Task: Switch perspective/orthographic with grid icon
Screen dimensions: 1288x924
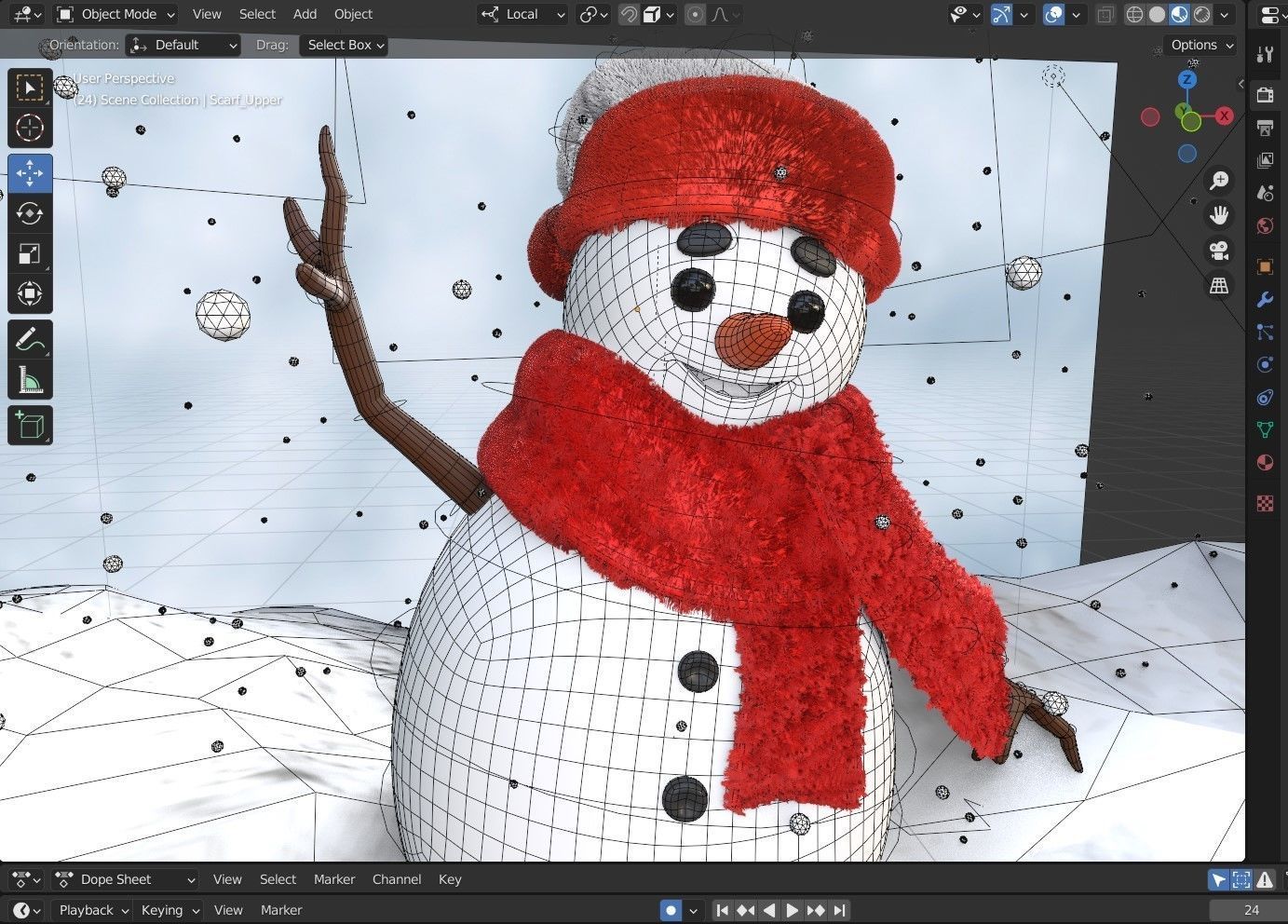Action: (x=1219, y=286)
